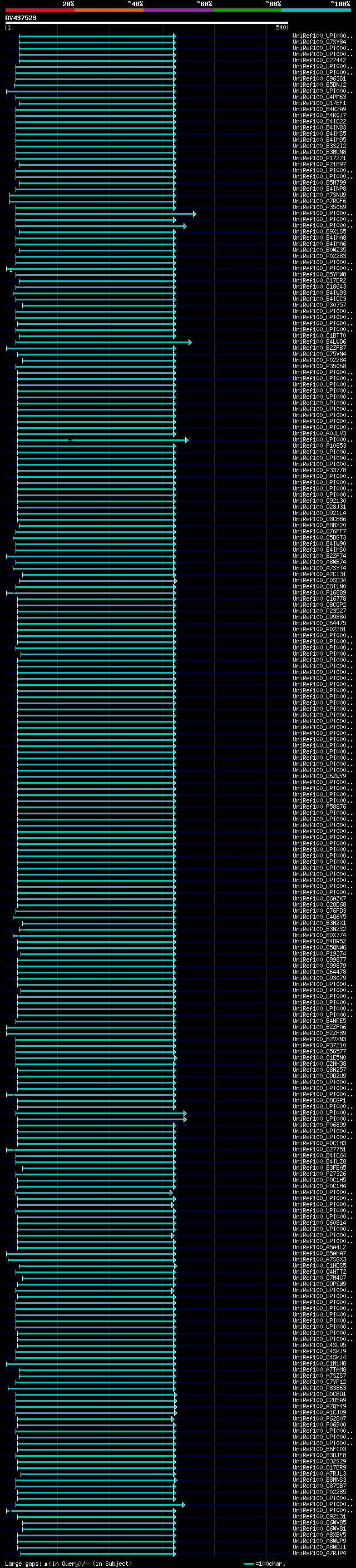Open hit UniRef100_Q7XY84
The width and height of the screenshot is (356, 1568).
(x=319, y=42)
